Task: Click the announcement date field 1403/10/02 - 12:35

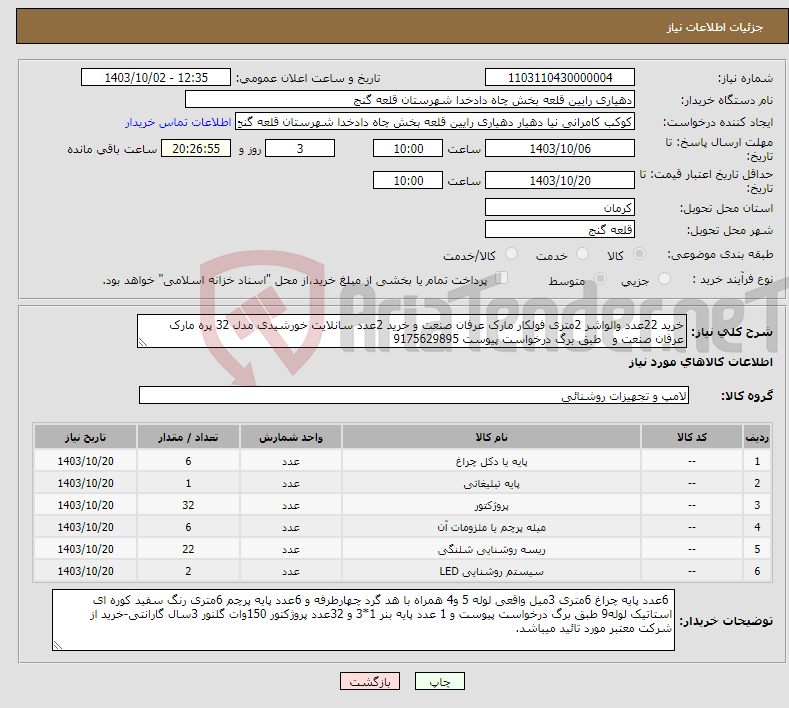Action: [x=155, y=77]
